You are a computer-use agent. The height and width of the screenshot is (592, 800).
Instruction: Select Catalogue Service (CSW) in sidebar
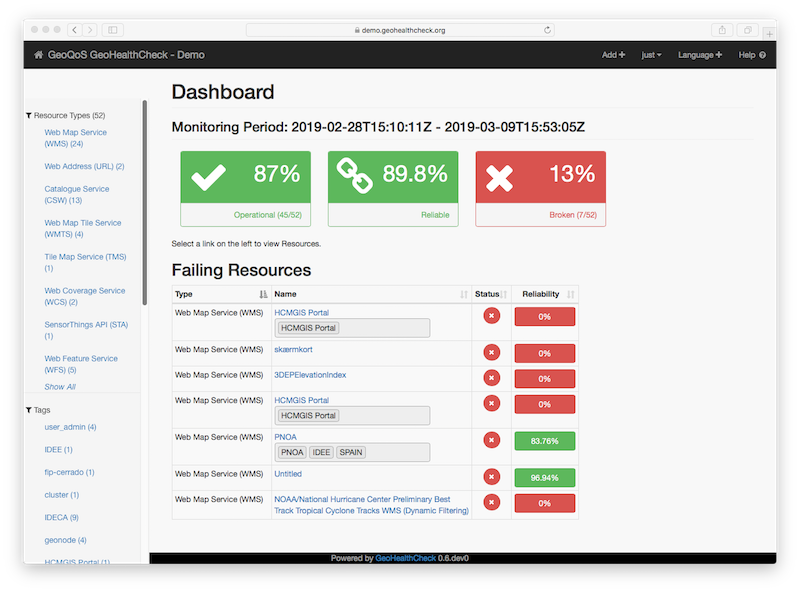(76, 194)
